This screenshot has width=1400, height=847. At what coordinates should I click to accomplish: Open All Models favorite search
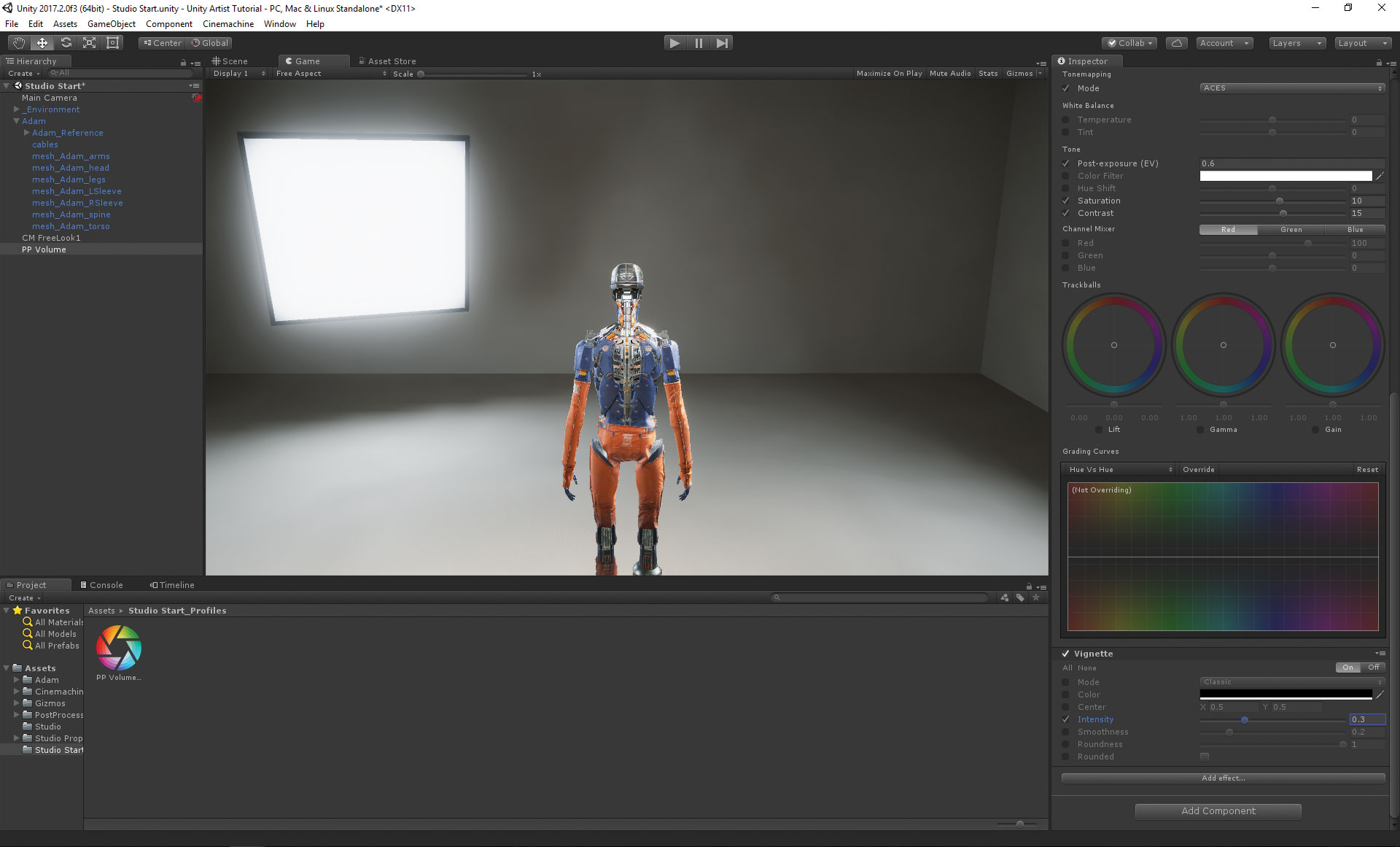[x=50, y=634]
